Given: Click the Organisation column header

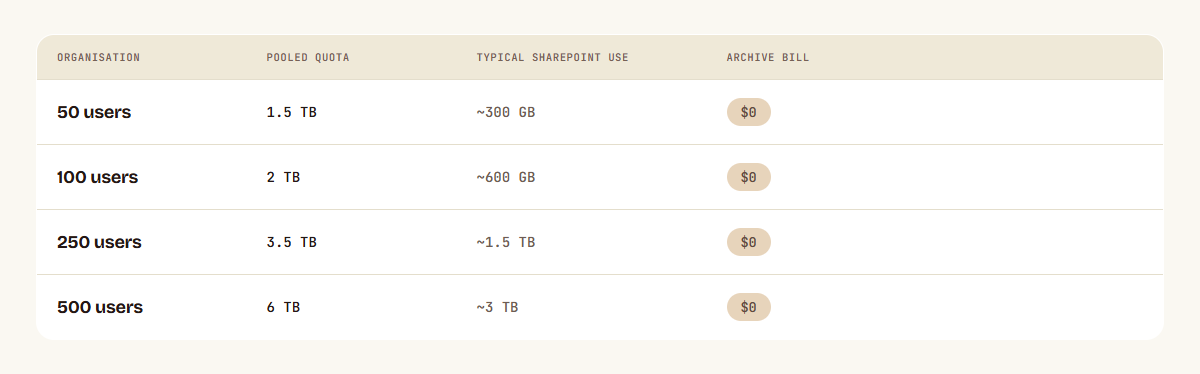Looking at the screenshot, I should pyautogui.click(x=98, y=58).
